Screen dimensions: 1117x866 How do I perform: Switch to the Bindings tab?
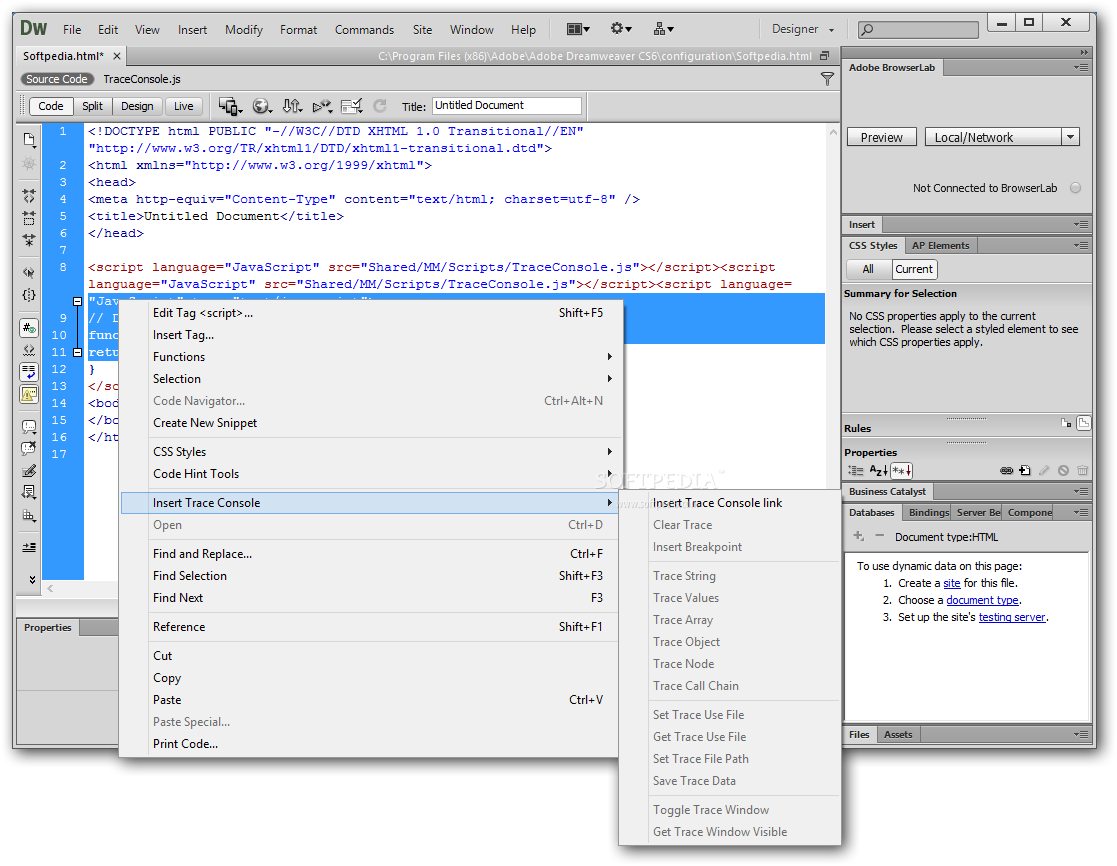928,512
